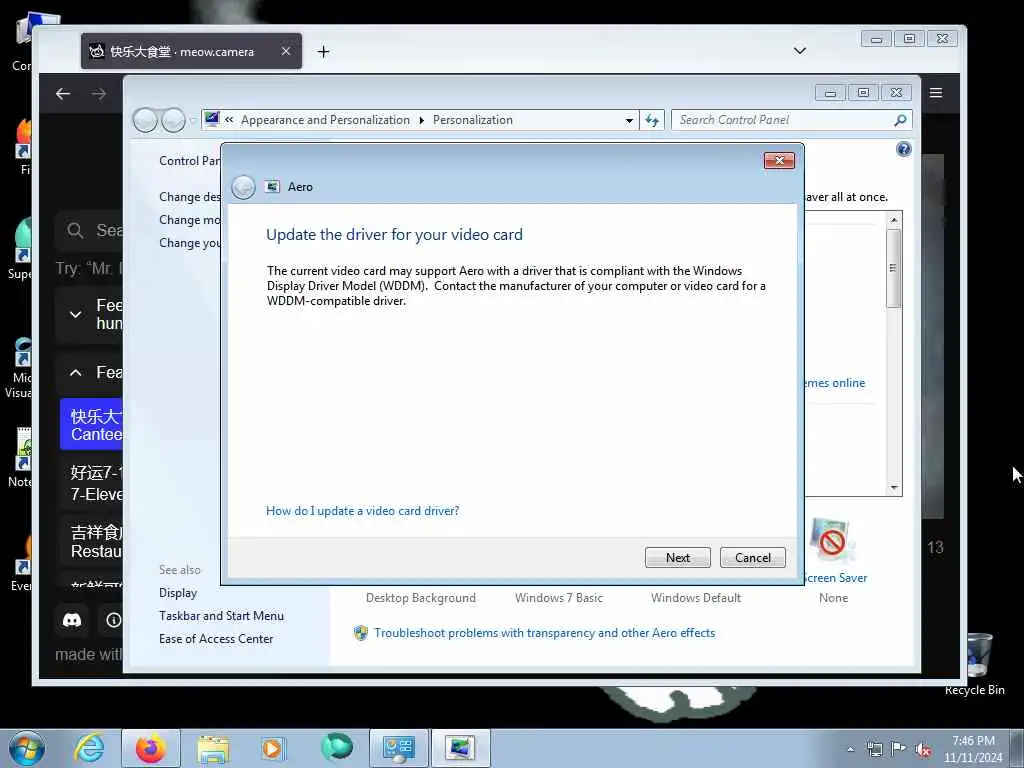Click the browser forward arrow
Image resolution: width=1024 pixels, height=768 pixels.
click(99, 94)
